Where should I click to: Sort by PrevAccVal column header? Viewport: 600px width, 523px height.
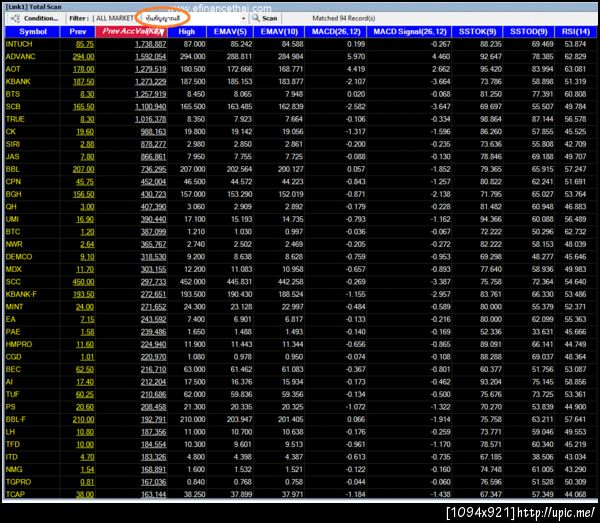click(132, 32)
